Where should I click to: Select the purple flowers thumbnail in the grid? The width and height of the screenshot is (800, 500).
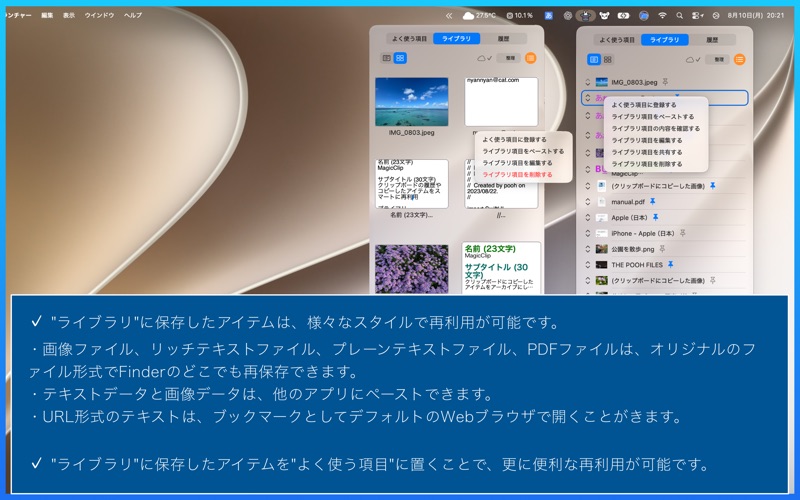(x=412, y=268)
